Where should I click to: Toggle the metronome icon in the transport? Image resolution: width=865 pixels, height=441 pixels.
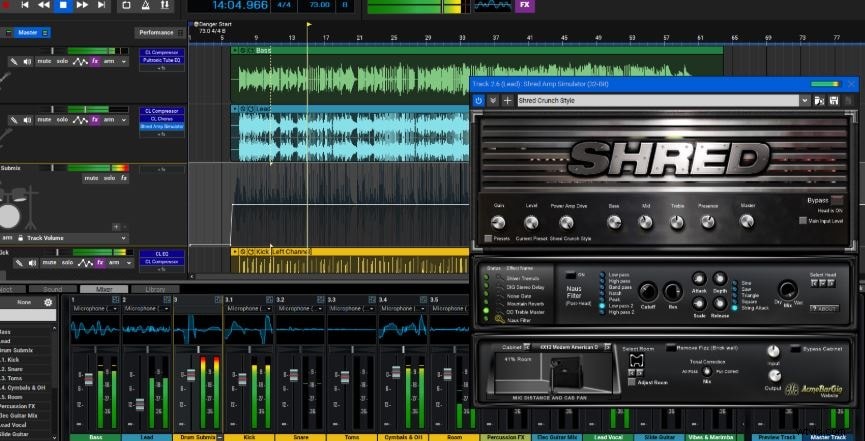pos(146,5)
